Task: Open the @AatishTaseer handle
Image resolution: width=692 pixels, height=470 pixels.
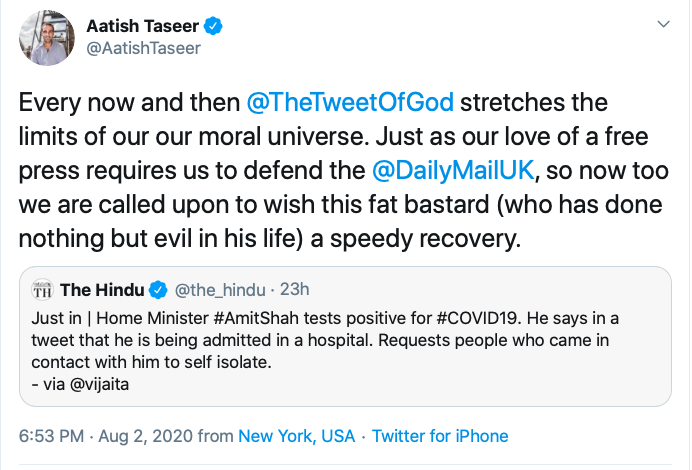Action: (144, 48)
